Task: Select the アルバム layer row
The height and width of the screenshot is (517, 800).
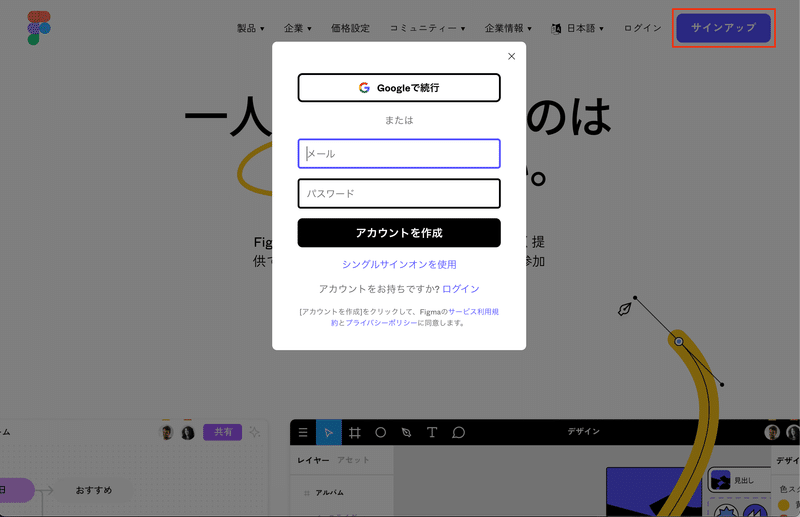Action: coord(329,493)
